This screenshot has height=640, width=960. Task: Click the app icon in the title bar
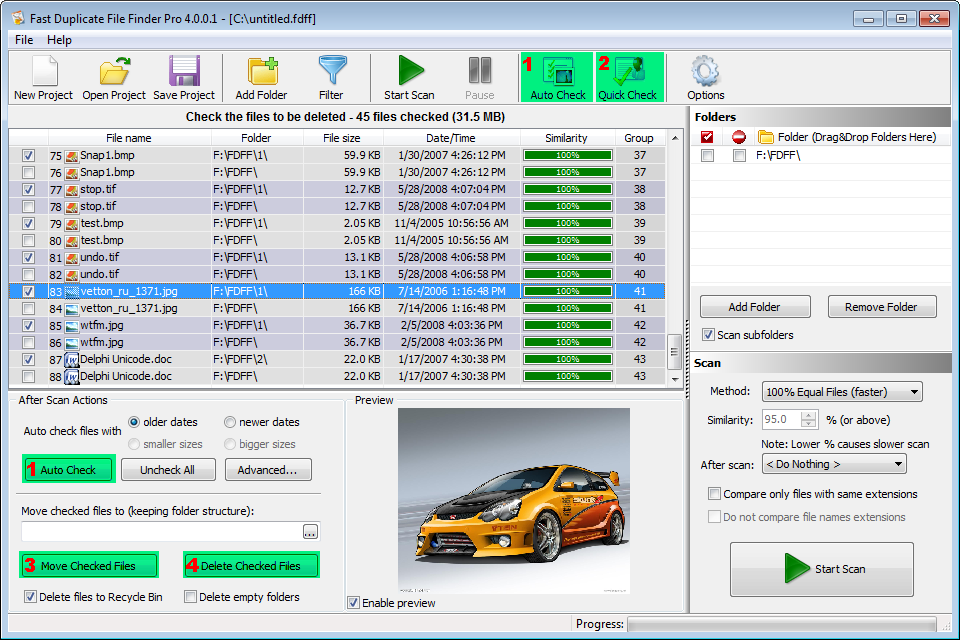click(x=18, y=18)
